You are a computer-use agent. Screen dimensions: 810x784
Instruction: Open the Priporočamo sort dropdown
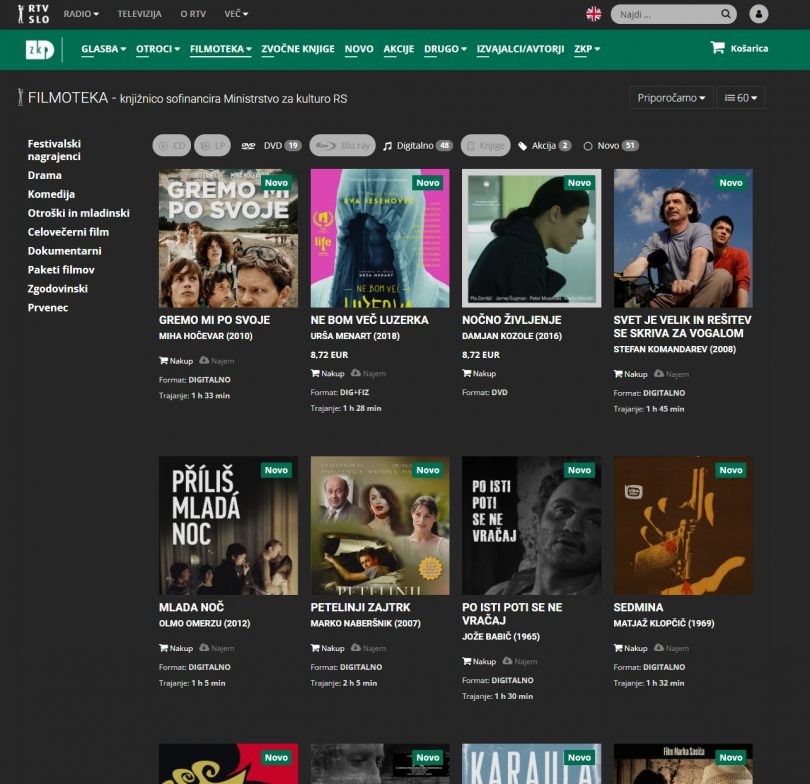(671, 98)
